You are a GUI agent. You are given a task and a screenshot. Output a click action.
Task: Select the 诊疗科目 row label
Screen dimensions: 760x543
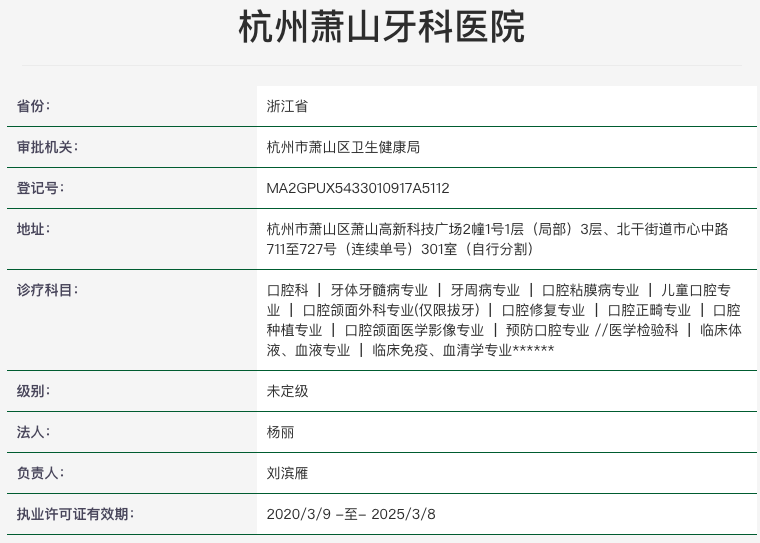tap(47, 290)
